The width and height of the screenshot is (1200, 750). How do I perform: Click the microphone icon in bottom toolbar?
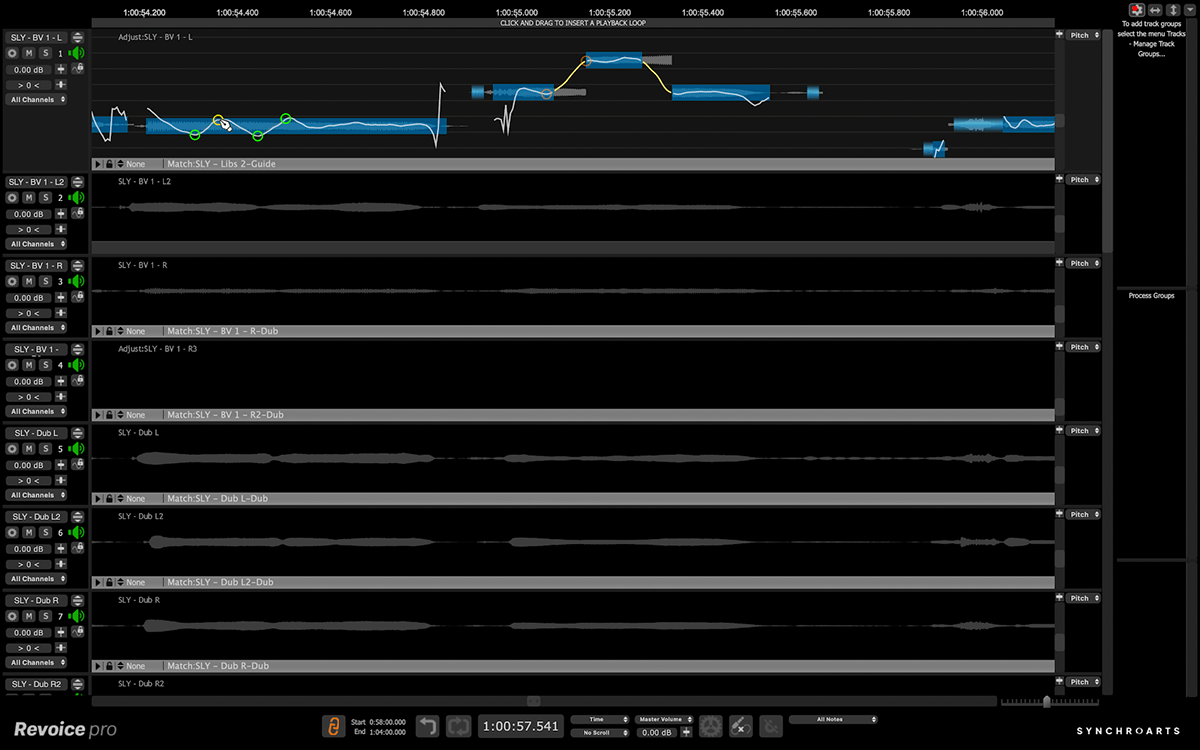[x=741, y=726]
